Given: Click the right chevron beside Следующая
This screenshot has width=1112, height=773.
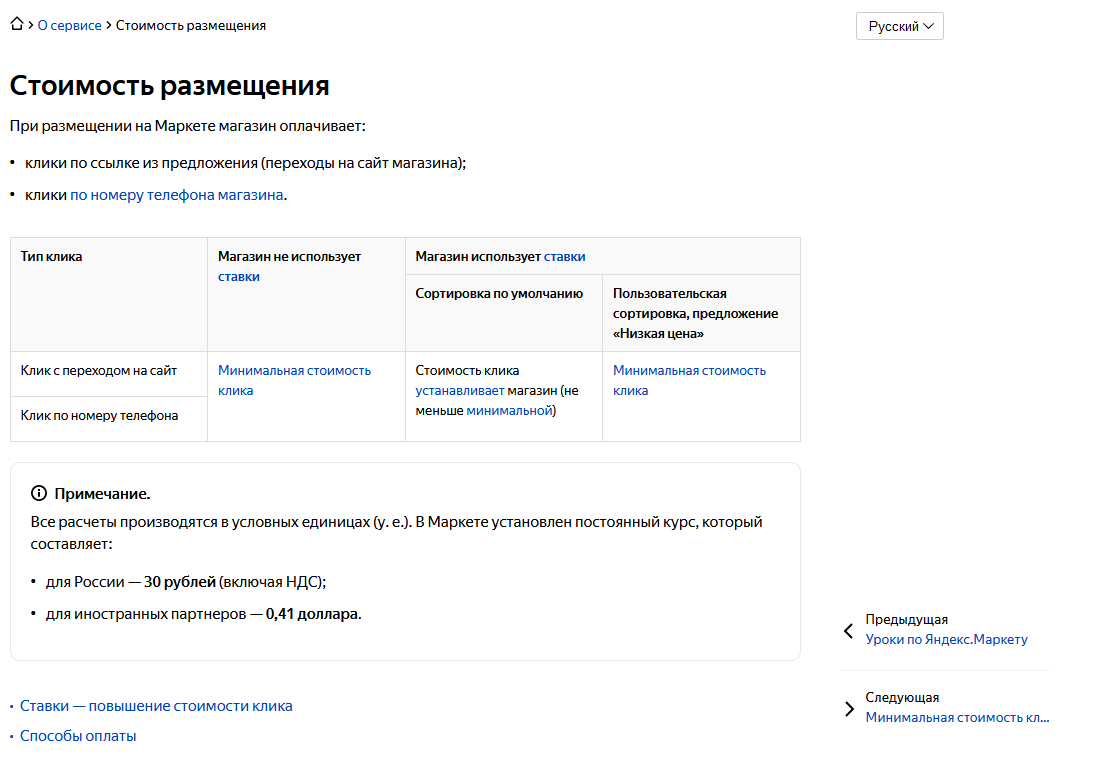Looking at the screenshot, I should [x=849, y=707].
